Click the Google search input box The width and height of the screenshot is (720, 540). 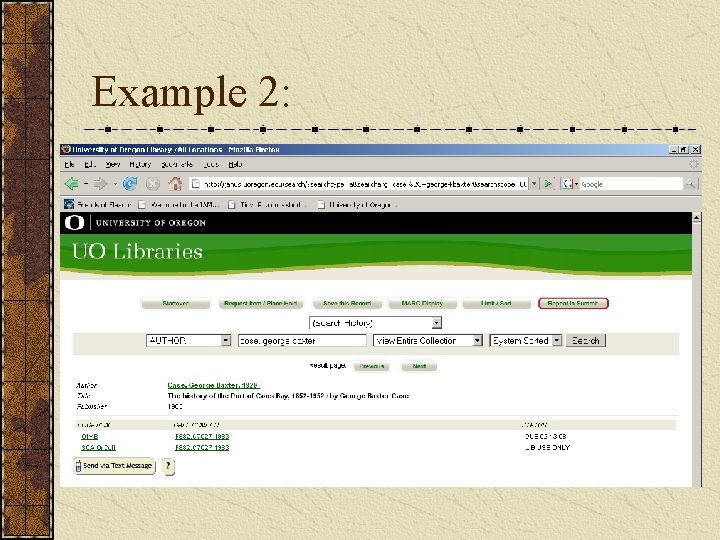coord(631,184)
